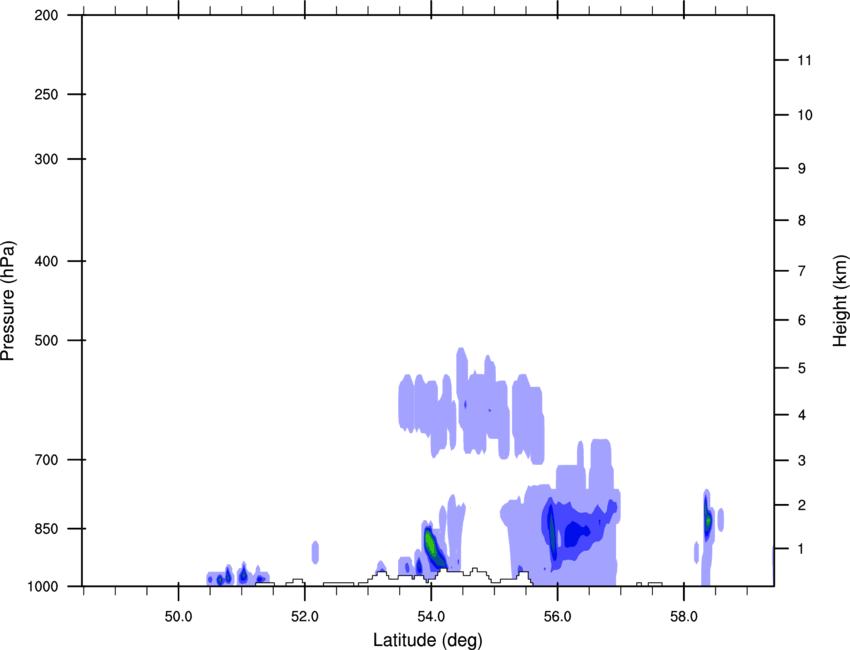This screenshot has width=850, height=650.
Task: Click the narrow contour feature near 58.4 latitude
Action: 707,520
